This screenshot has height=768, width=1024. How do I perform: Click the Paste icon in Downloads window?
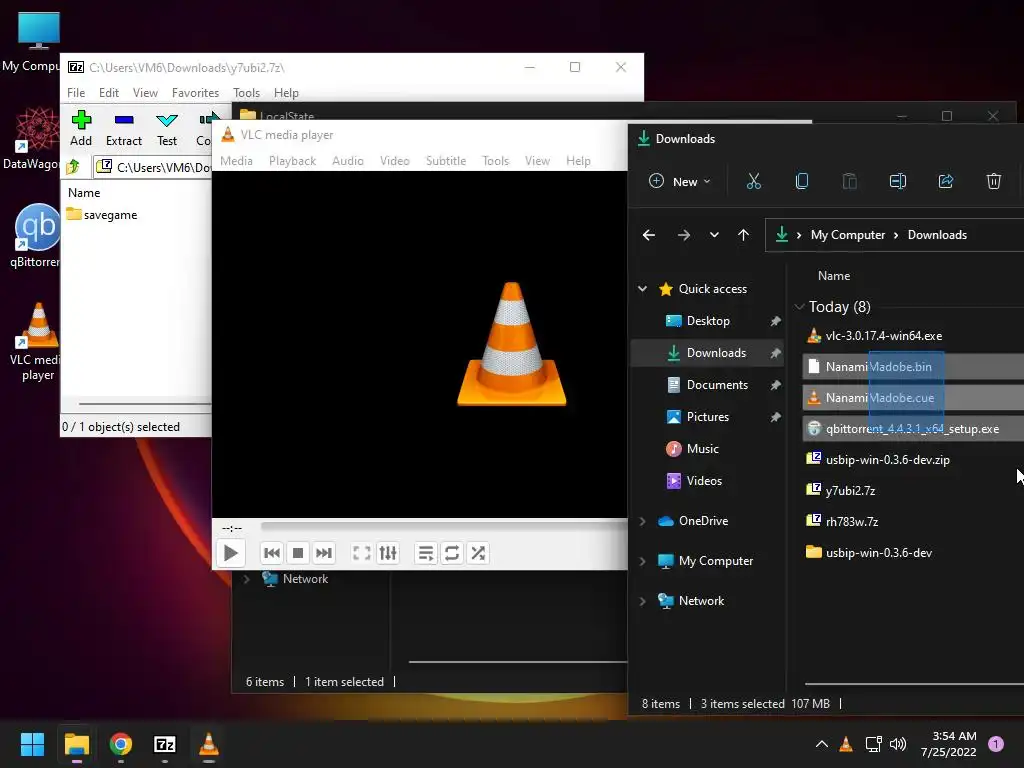click(x=850, y=181)
